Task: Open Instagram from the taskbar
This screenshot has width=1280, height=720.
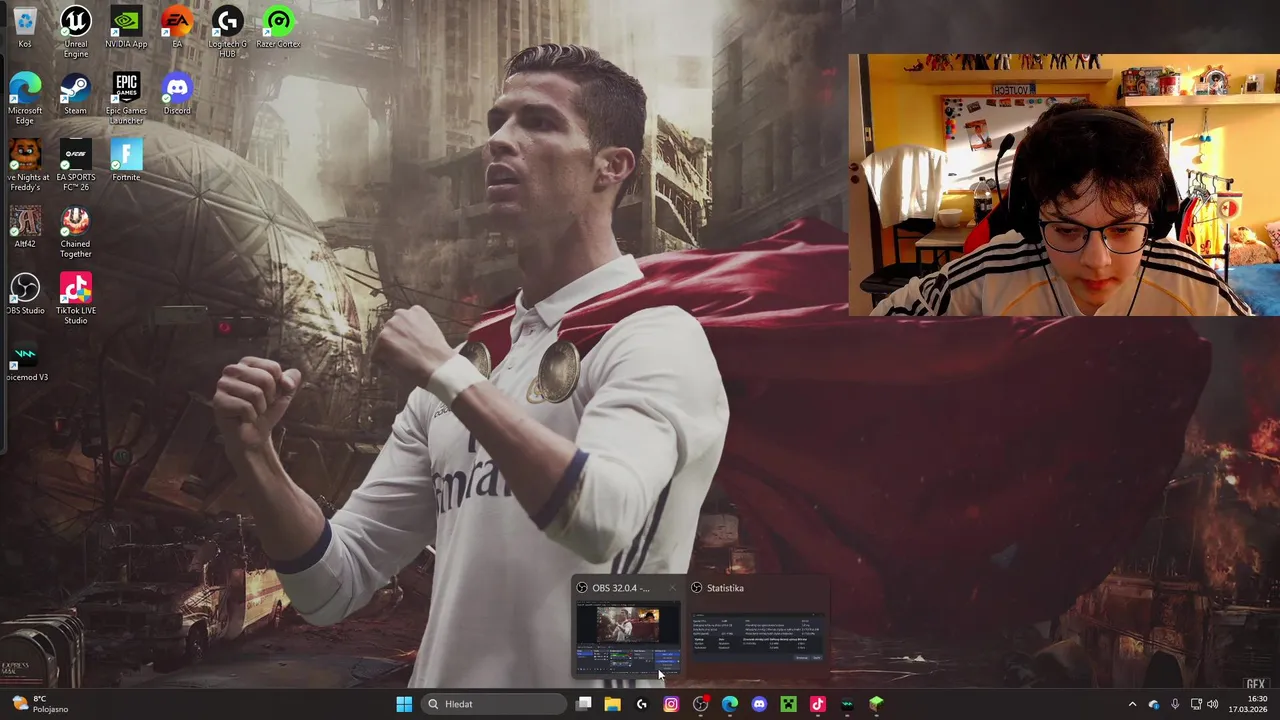Action: (671, 704)
